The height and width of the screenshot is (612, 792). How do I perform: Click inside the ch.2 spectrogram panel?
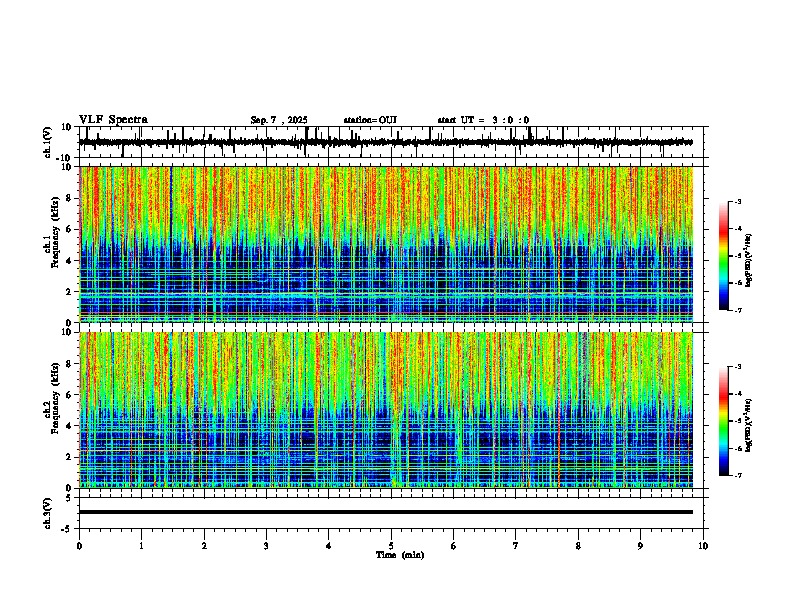tap(386, 410)
